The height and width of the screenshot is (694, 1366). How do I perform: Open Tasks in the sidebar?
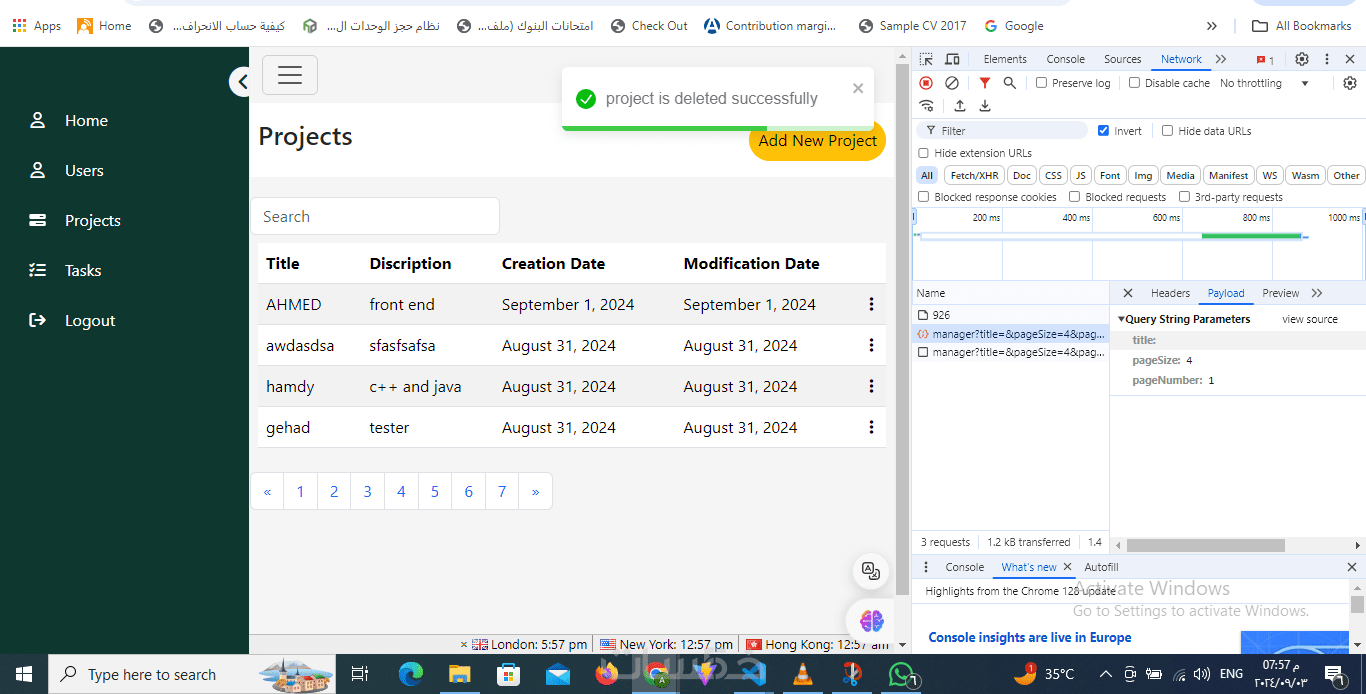[83, 270]
